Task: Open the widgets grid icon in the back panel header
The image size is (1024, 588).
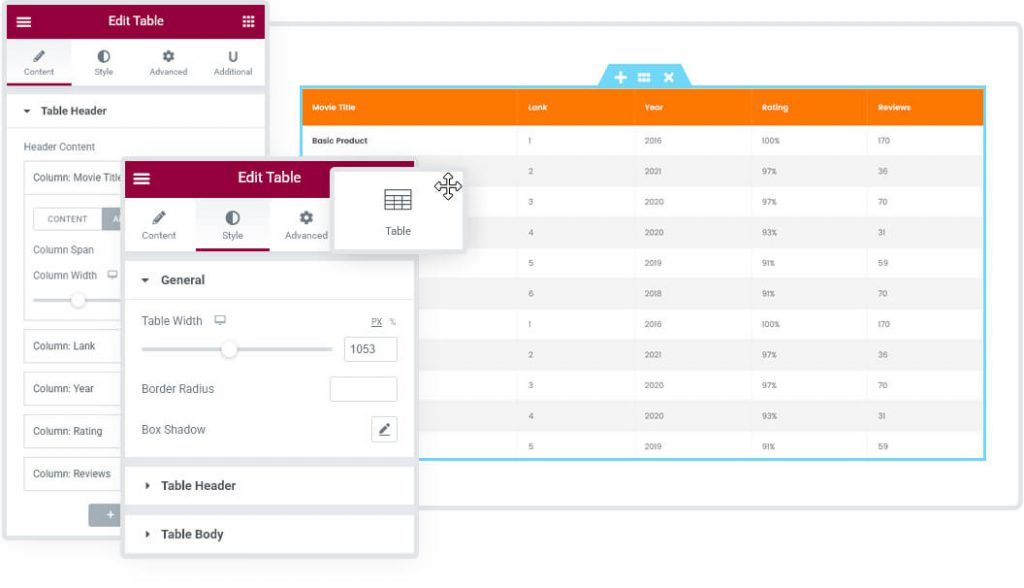Action: click(x=248, y=22)
